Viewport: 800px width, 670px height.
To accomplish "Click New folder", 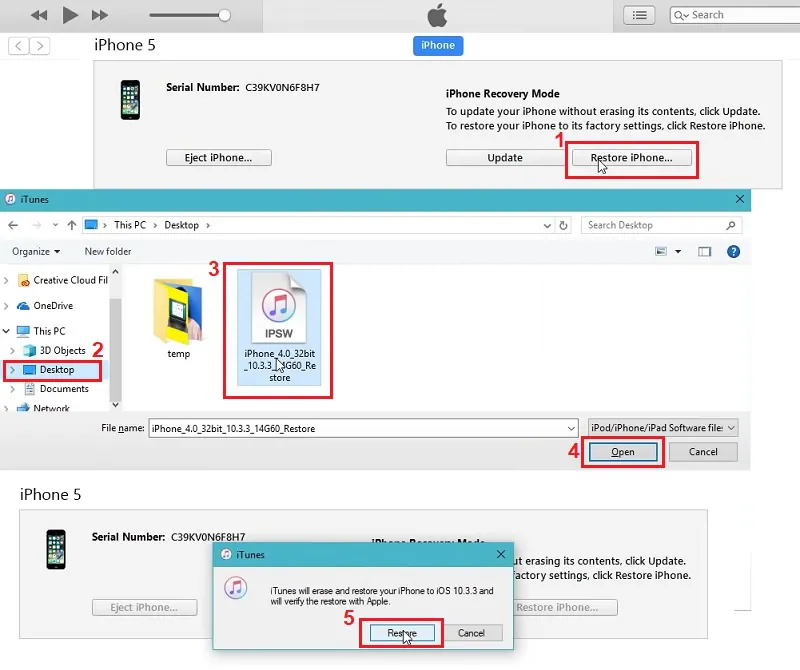I will [x=108, y=252].
